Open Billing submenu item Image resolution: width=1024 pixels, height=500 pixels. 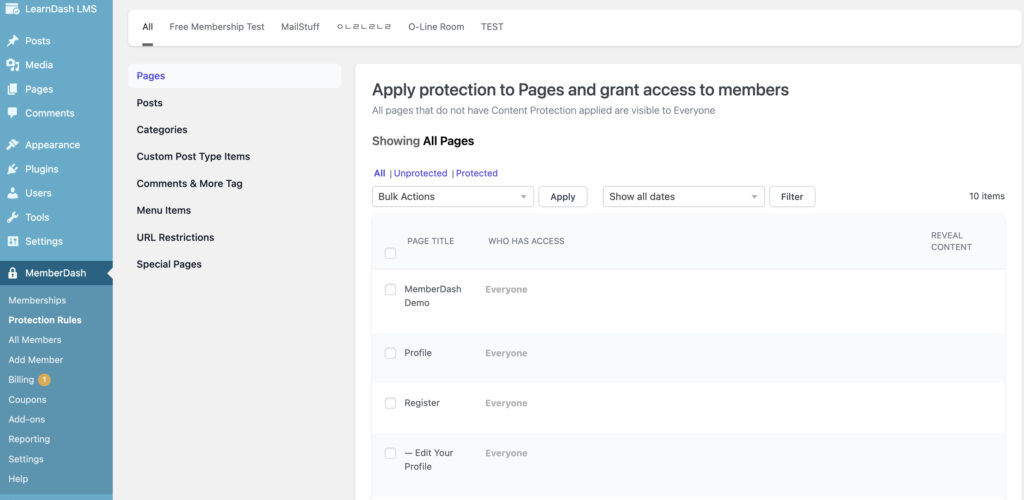[21, 379]
